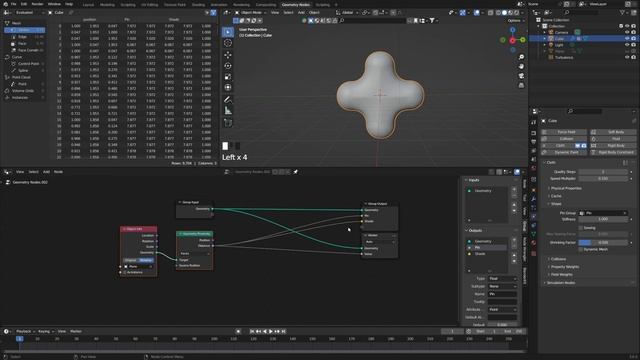Toggle the Dynamic Mesh checkbox
This screenshot has height=360, width=640.
[x=581, y=249]
